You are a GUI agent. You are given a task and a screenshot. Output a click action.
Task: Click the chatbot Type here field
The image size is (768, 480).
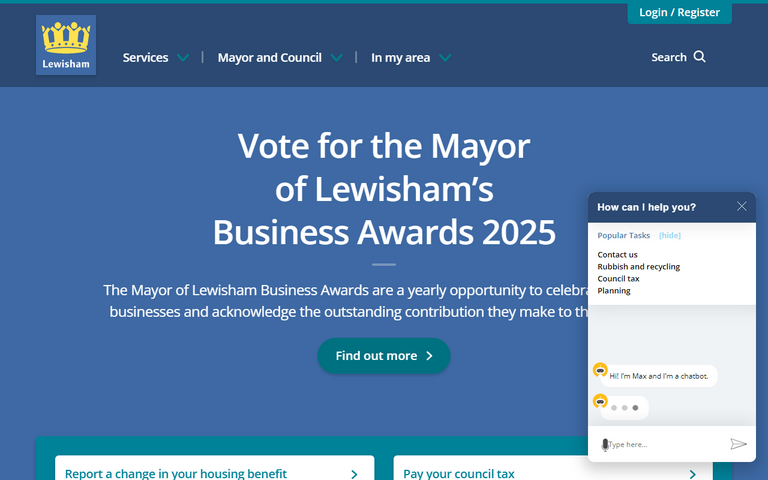665,444
